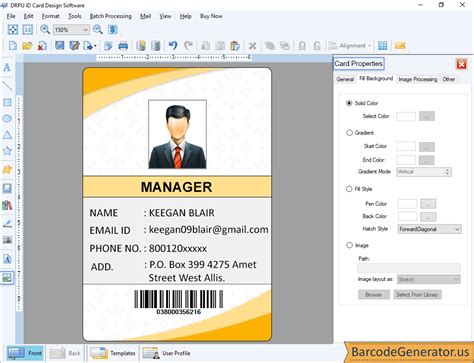Click the Print icon in toolbar
Screen dimensions: 474x363
123,46
